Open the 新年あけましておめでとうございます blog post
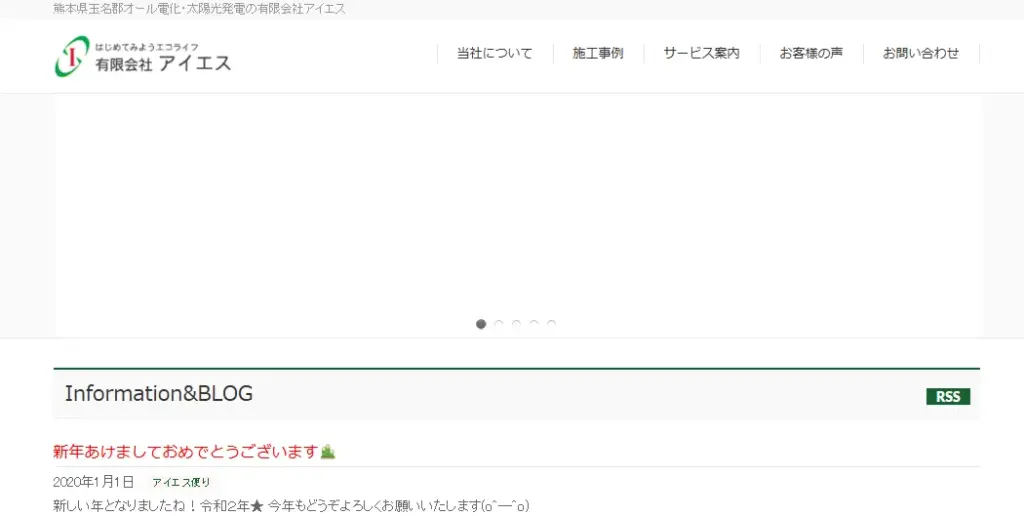The image size is (1024, 516). click(185, 452)
